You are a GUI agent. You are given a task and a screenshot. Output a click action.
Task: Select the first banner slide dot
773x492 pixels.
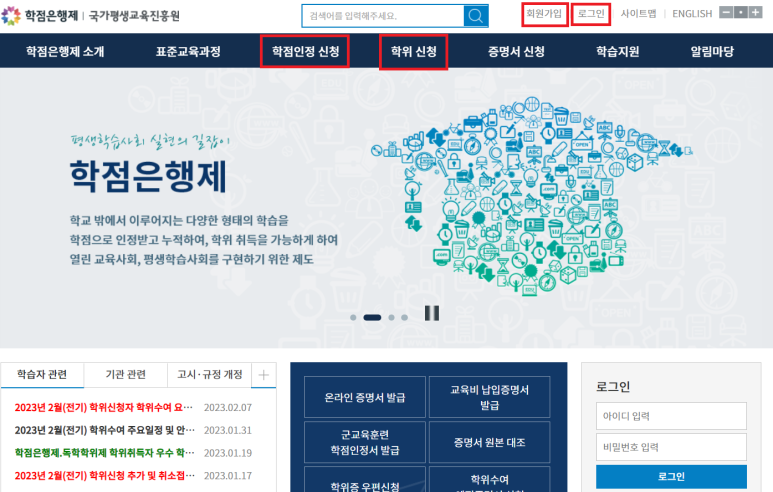[x=353, y=317]
